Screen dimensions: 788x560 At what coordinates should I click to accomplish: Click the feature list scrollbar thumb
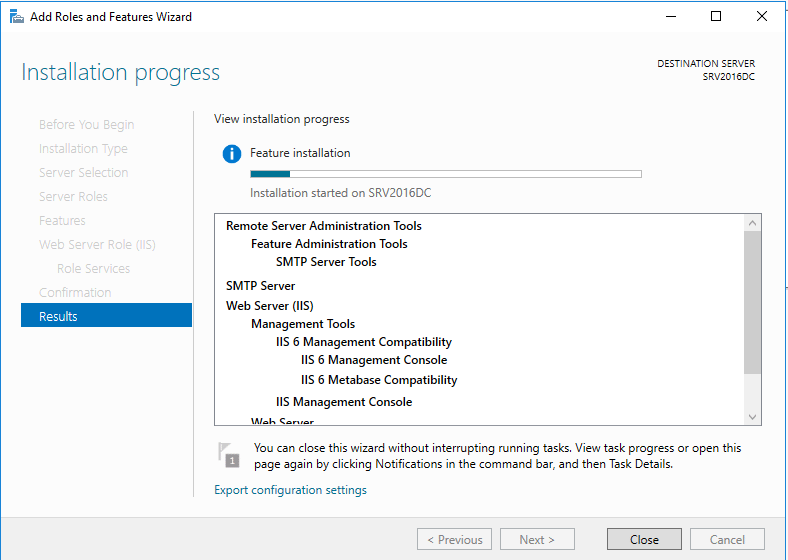click(752, 303)
